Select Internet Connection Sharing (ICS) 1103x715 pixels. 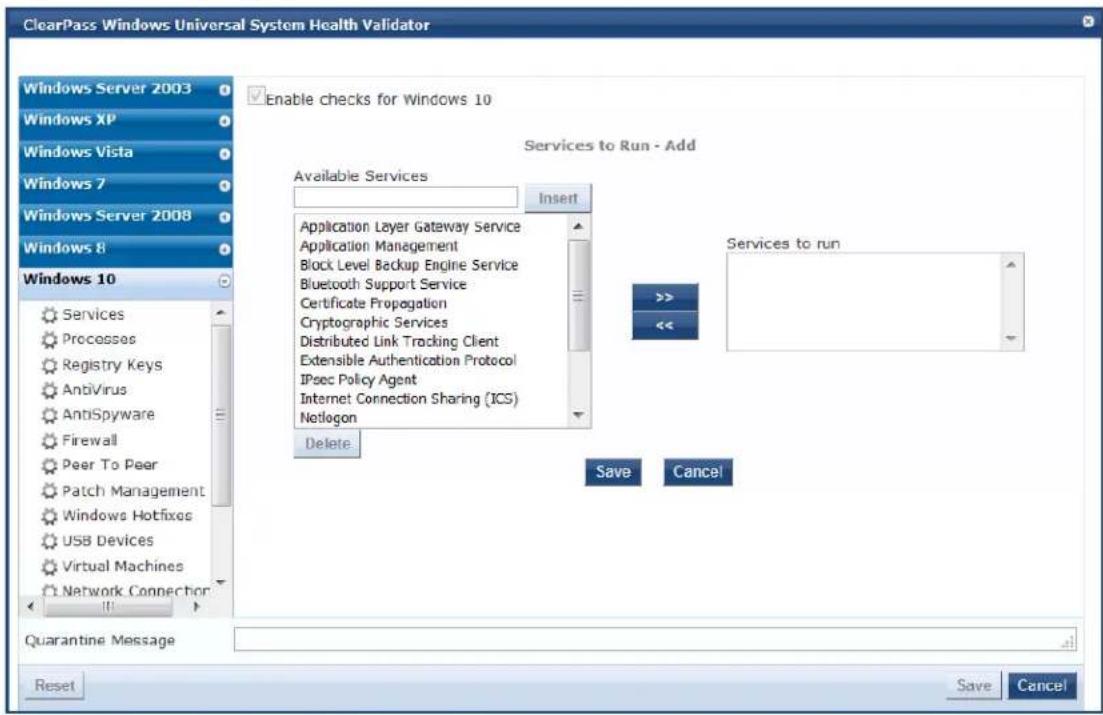[x=409, y=398]
